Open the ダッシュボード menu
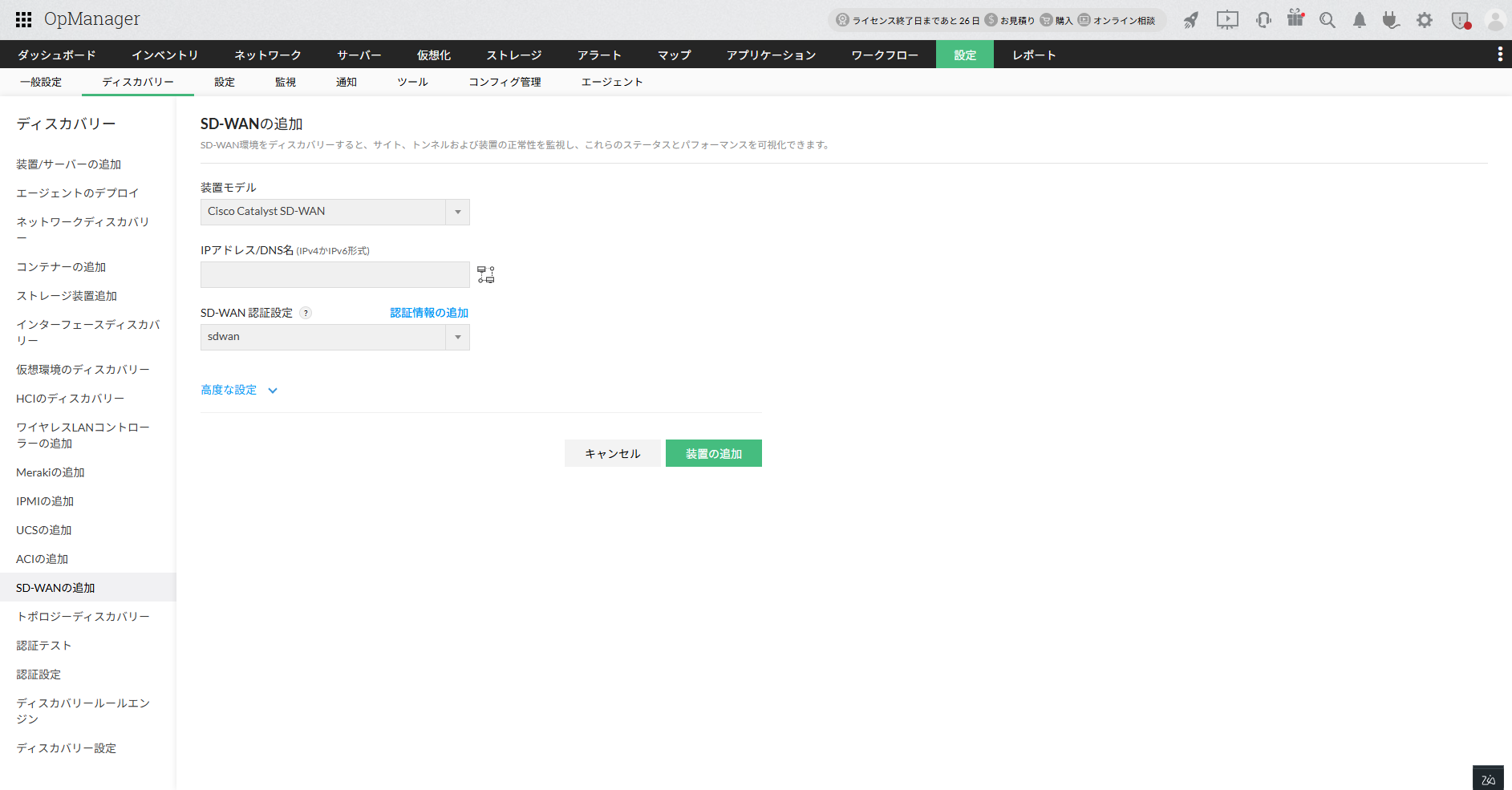The image size is (1512, 790). (57, 55)
